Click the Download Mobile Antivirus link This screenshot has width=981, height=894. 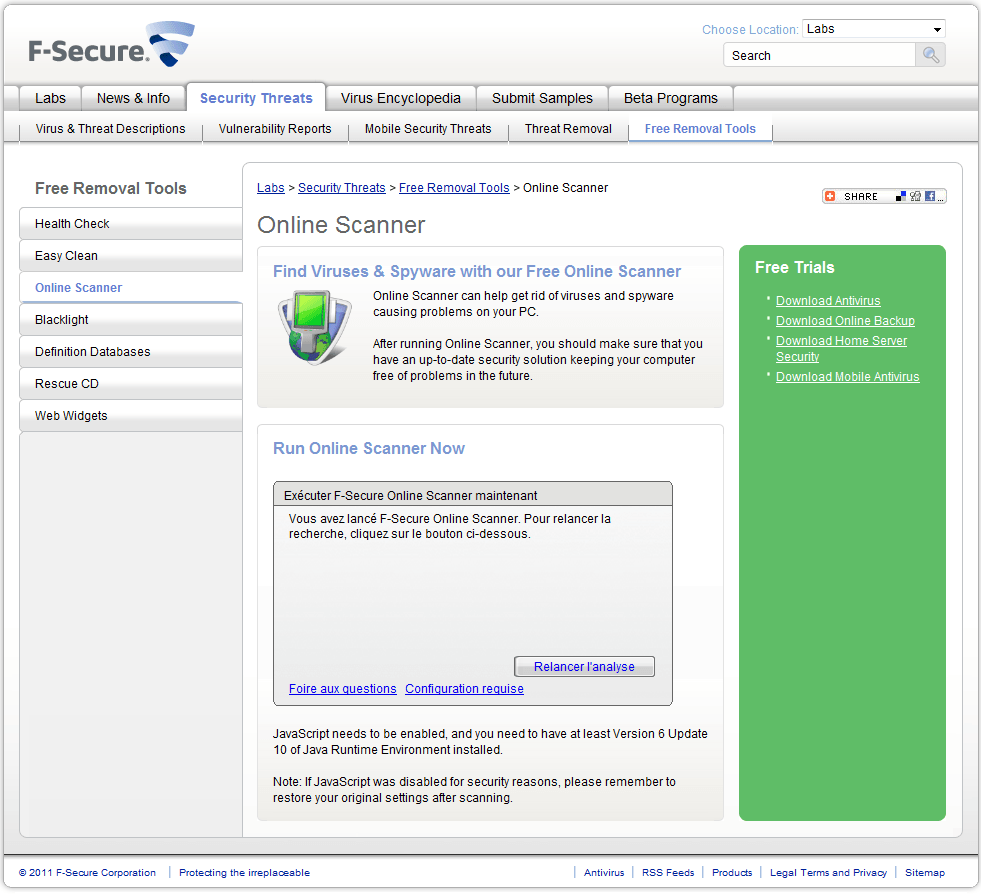point(847,377)
